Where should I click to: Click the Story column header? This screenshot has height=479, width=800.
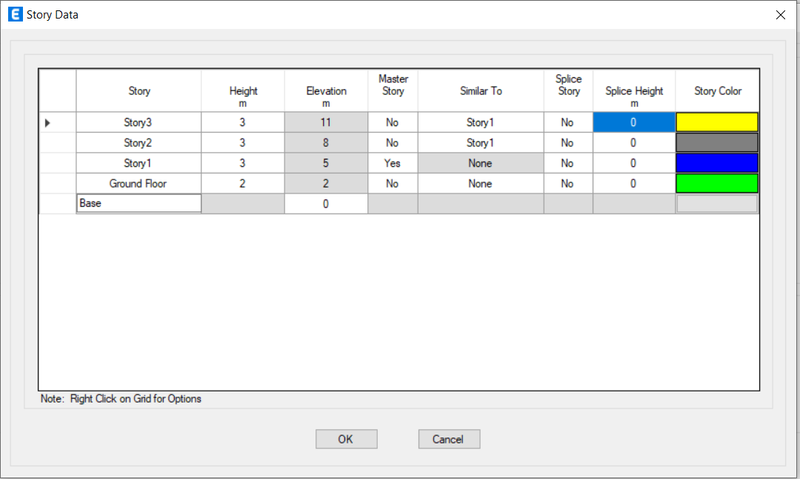pyautogui.click(x=139, y=91)
